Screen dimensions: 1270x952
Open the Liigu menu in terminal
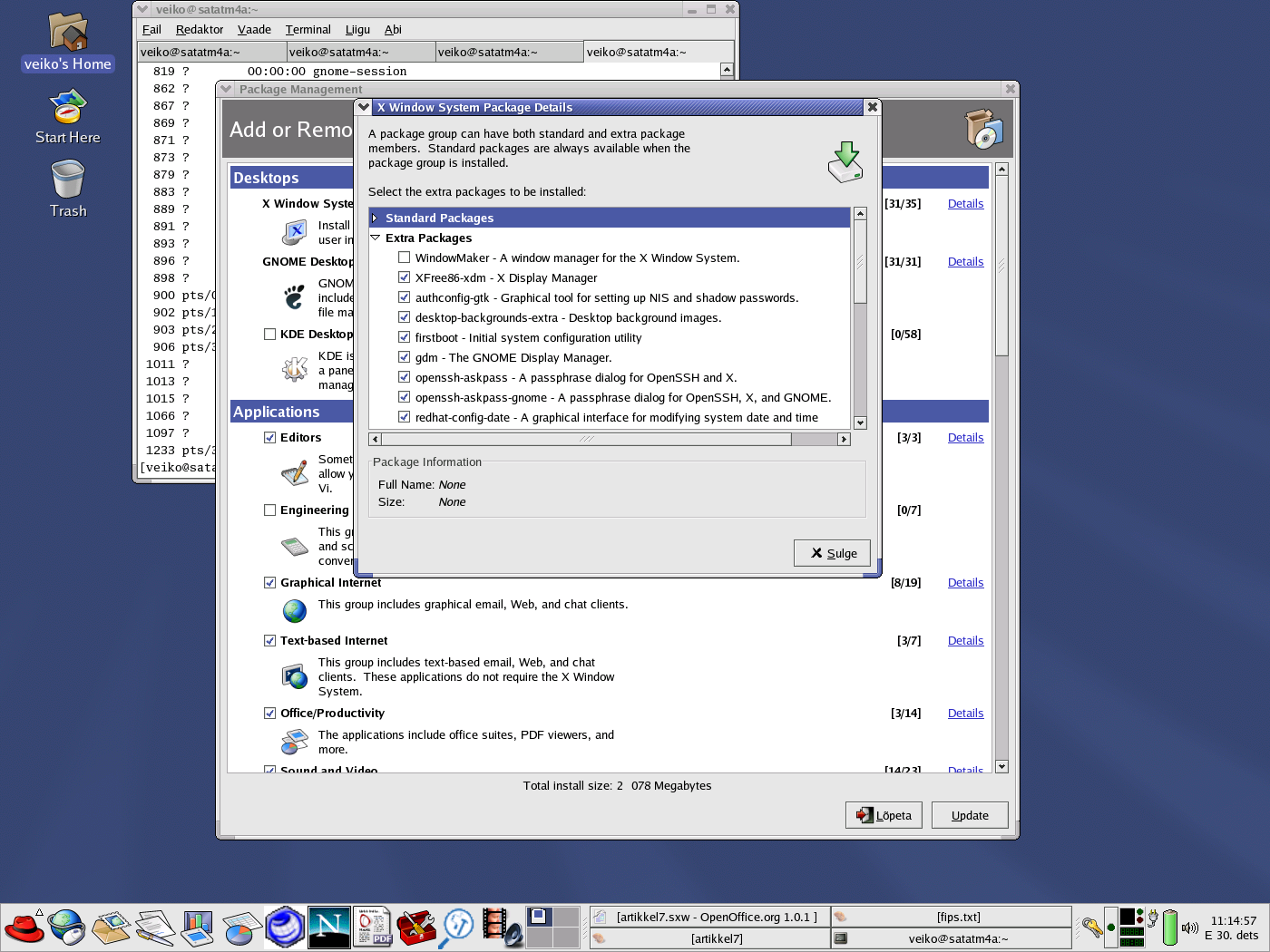[357, 29]
